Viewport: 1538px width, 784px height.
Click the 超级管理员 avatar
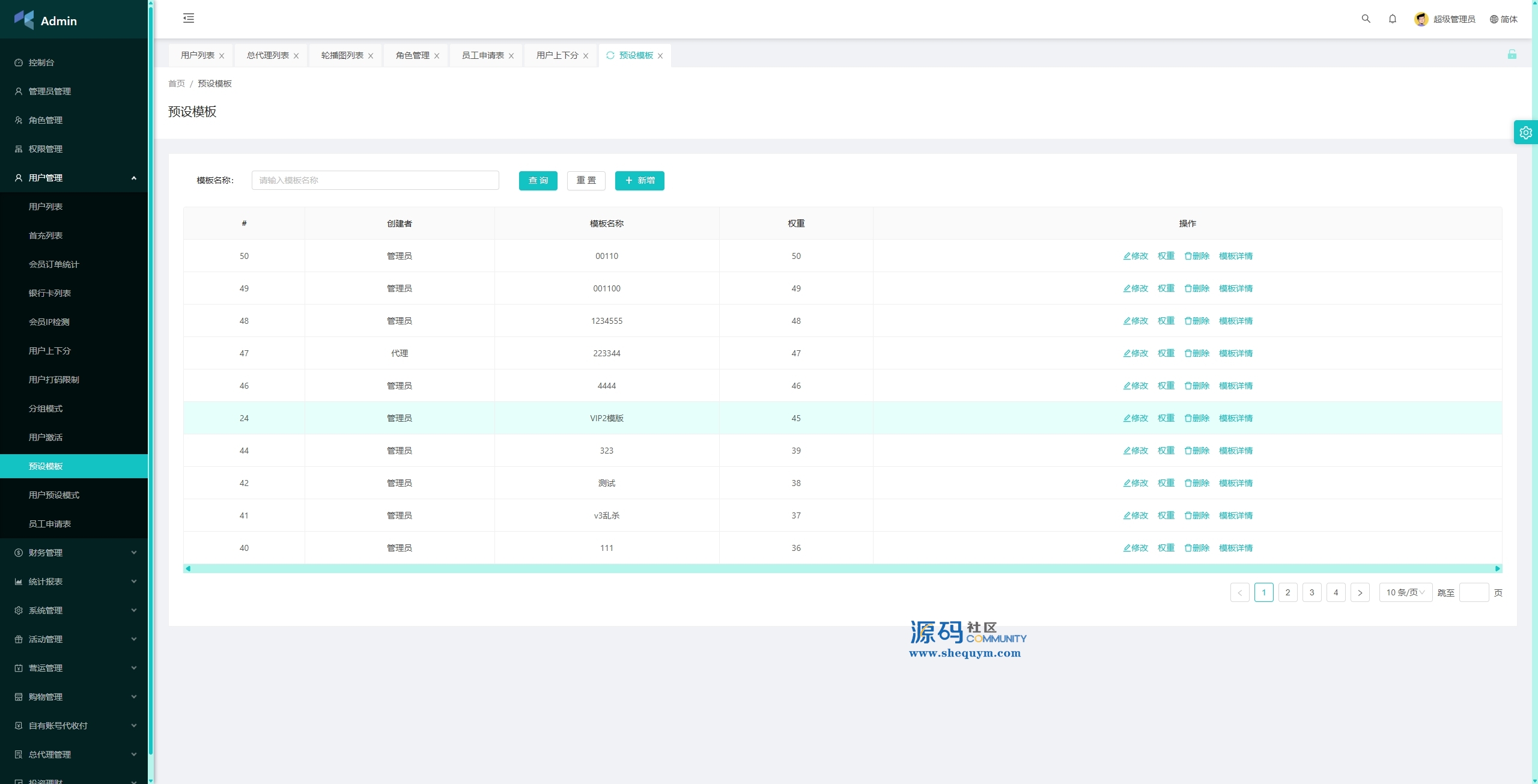point(1421,19)
